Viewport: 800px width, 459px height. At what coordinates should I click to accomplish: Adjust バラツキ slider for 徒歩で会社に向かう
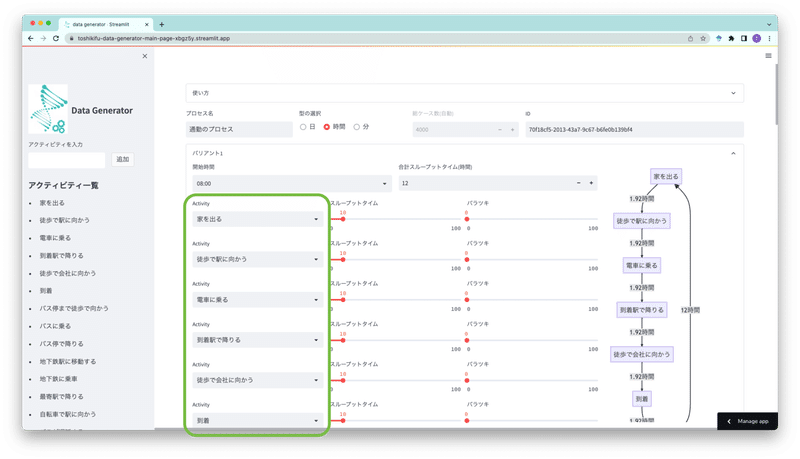[x=467, y=380]
